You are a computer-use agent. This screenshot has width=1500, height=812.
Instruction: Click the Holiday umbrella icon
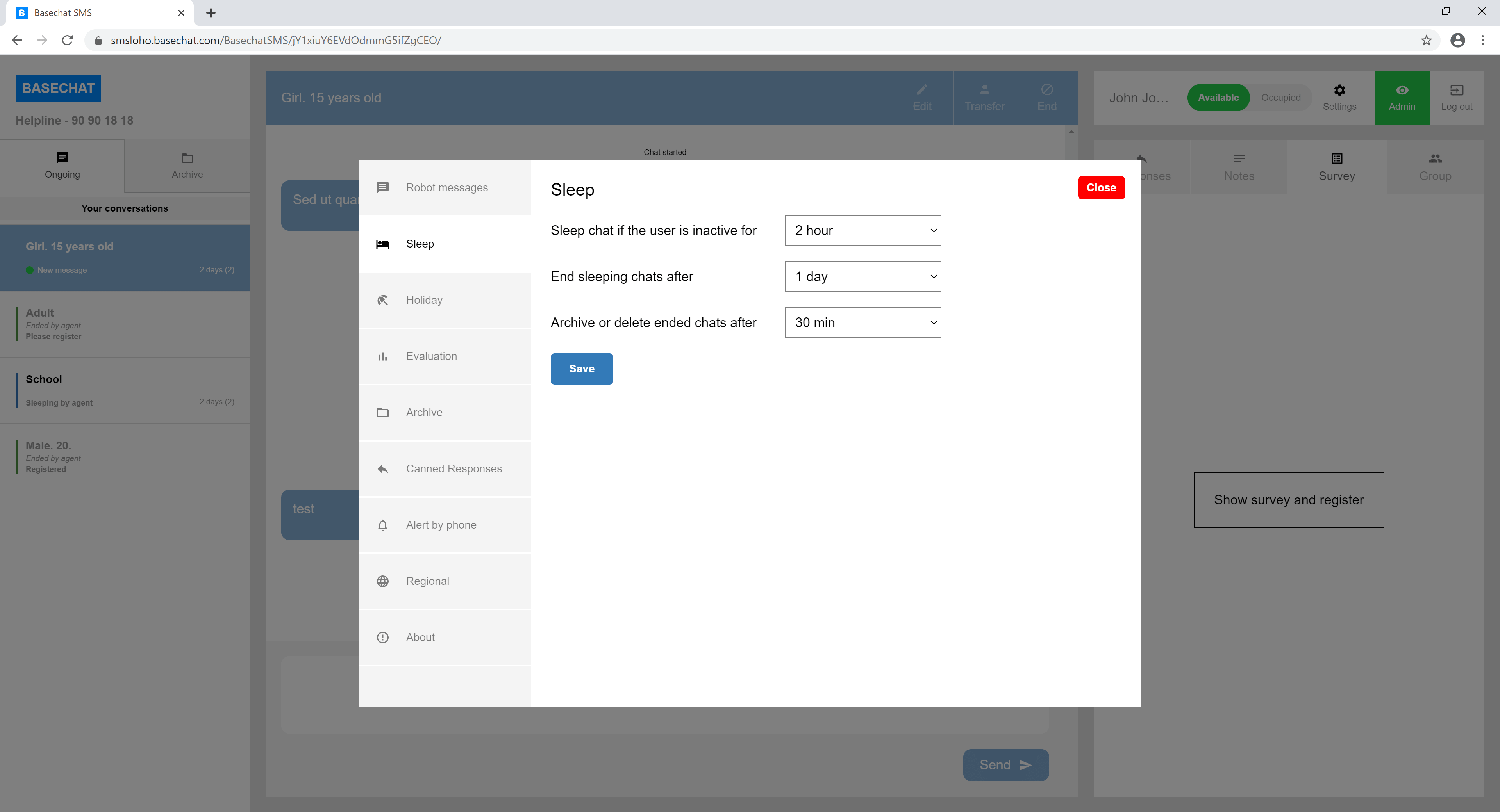tap(382, 300)
